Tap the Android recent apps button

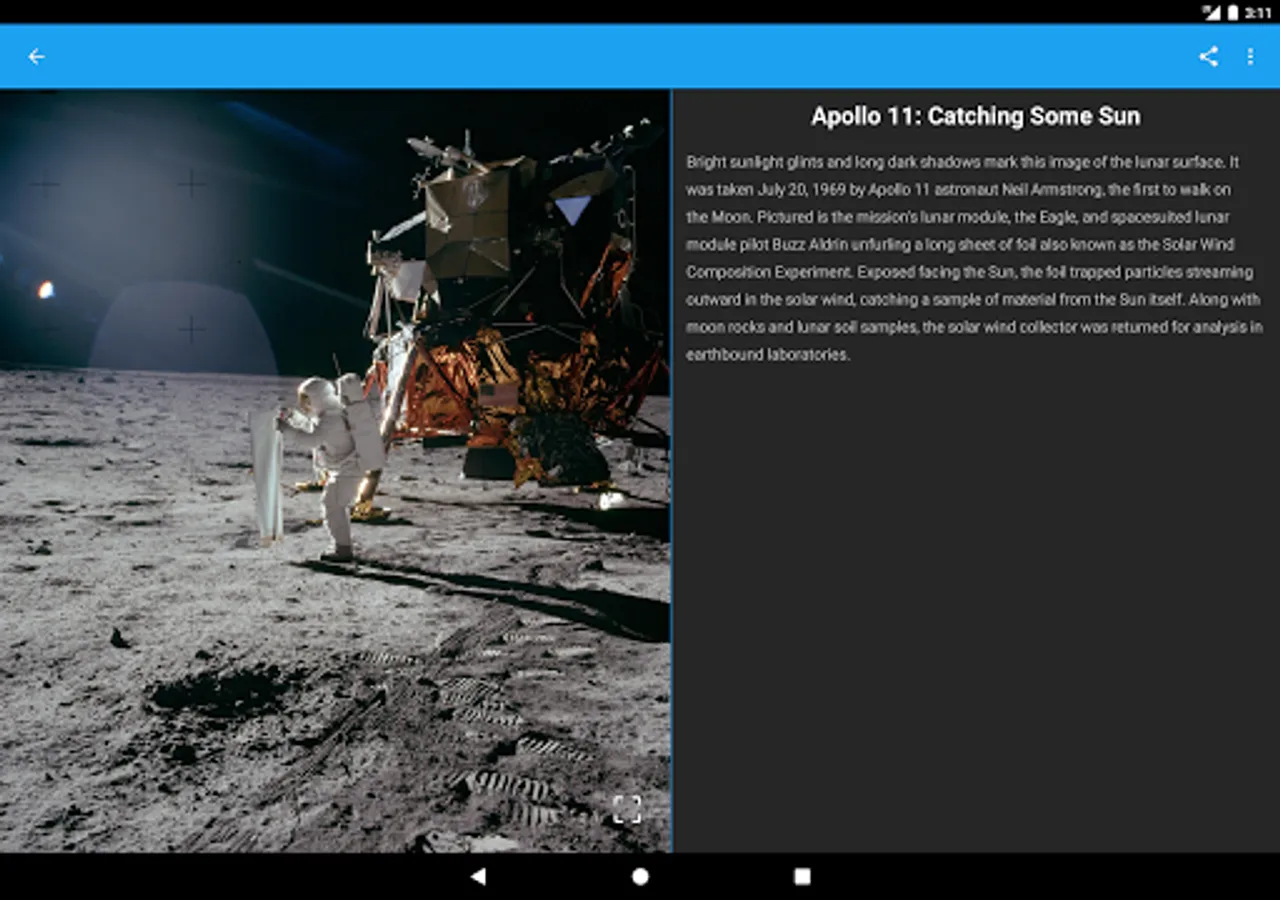(802, 876)
